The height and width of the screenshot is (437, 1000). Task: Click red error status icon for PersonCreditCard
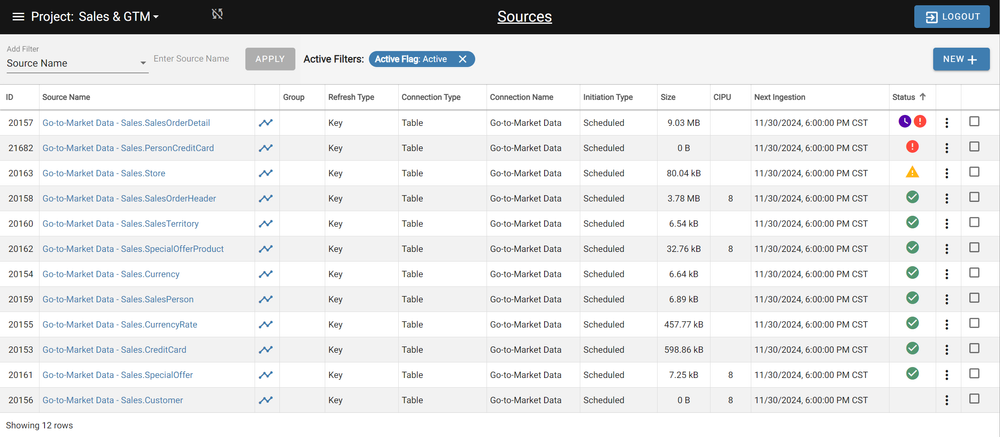coord(913,147)
